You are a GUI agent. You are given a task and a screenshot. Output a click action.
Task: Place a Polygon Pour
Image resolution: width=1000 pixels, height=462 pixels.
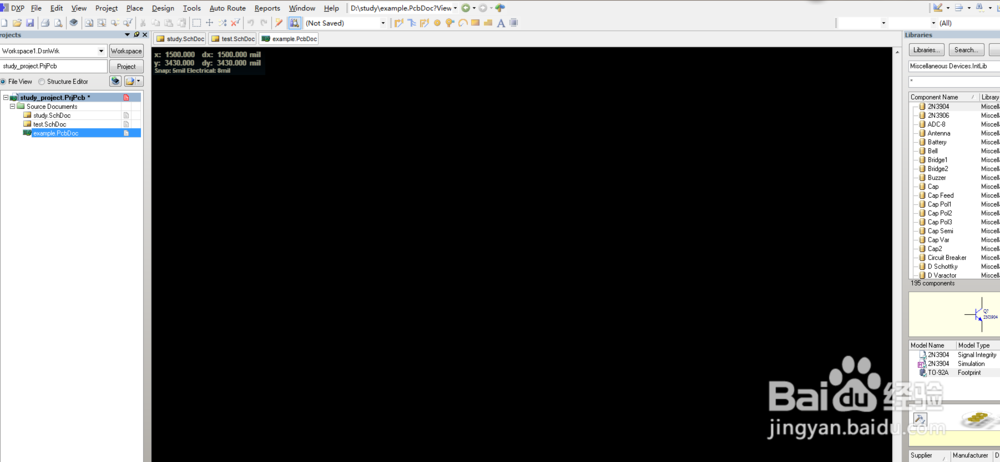(488, 23)
